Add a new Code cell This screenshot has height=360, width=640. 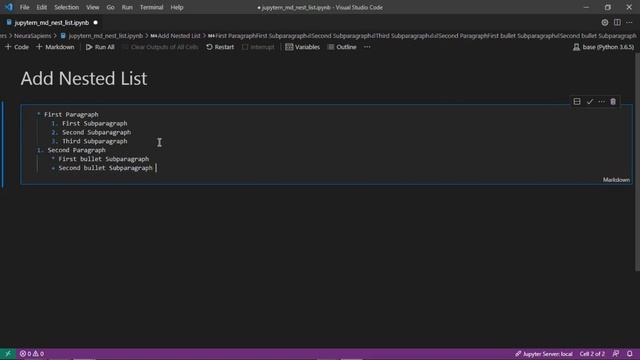click(x=17, y=47)
